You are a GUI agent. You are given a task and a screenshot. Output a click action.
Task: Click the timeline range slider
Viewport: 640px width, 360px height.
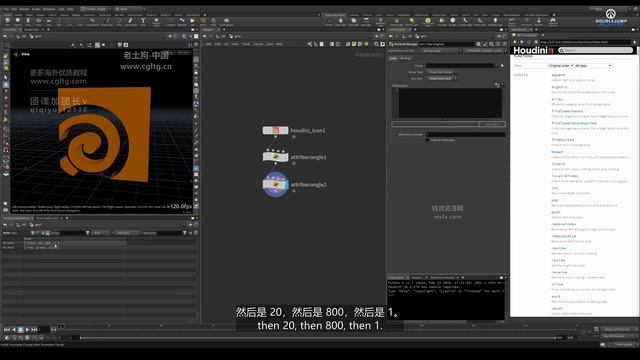(x=318, y=338)
